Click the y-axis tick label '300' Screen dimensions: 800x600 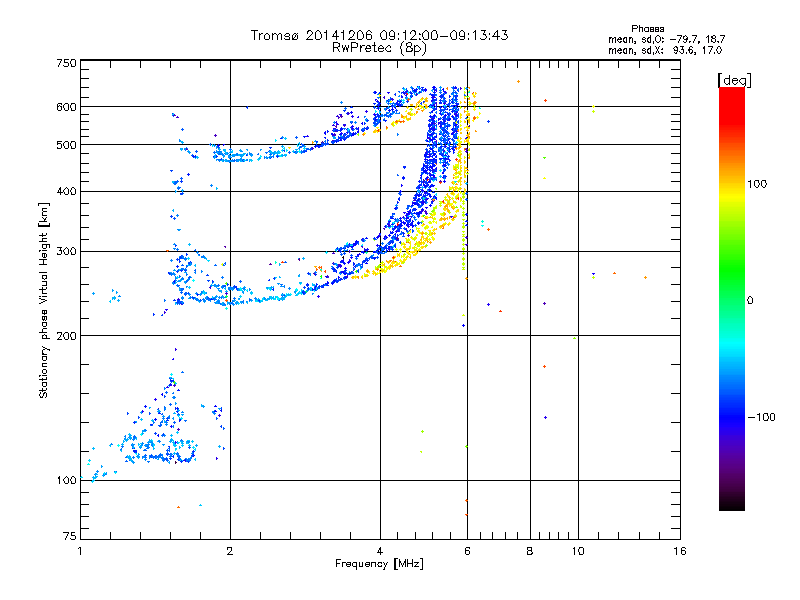(x=66, y=252)
